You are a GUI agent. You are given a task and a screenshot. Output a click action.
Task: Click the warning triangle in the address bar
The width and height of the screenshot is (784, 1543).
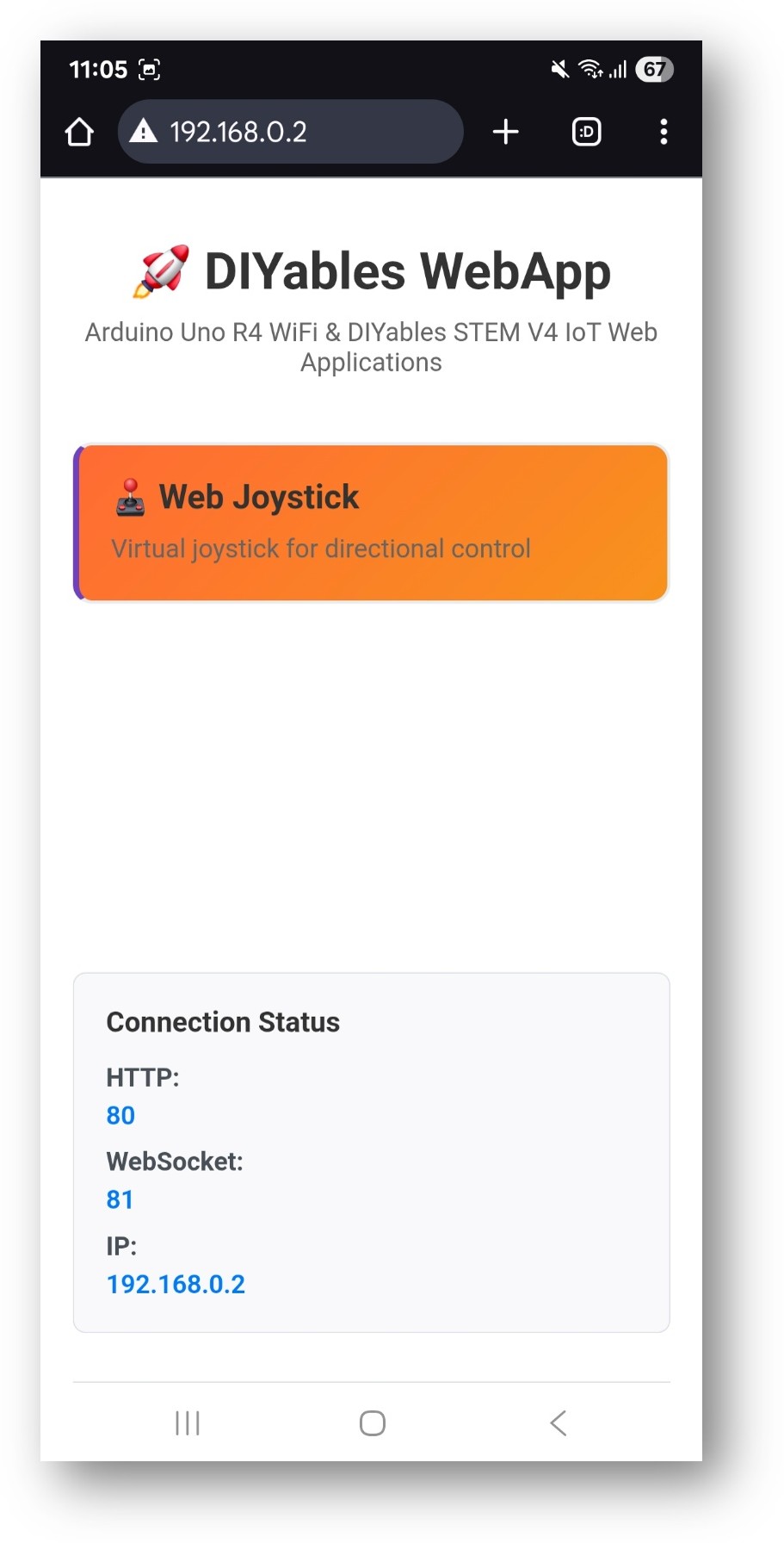145,132
